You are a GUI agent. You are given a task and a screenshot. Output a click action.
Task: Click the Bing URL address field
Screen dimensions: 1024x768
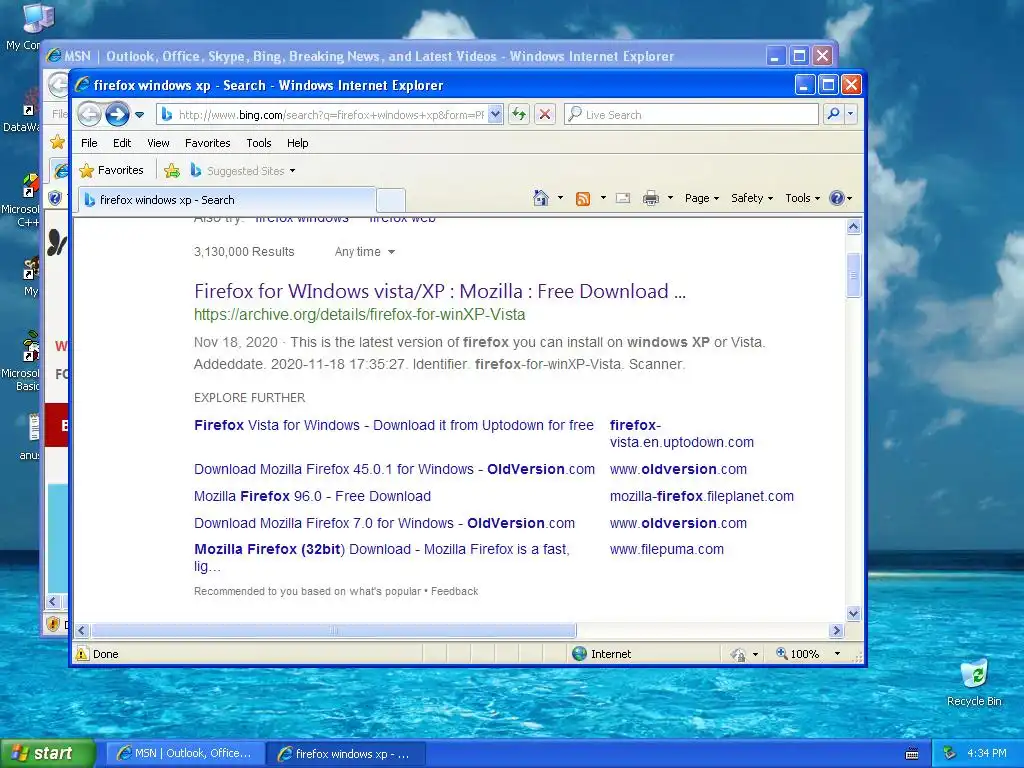click(x=323, y=114)
